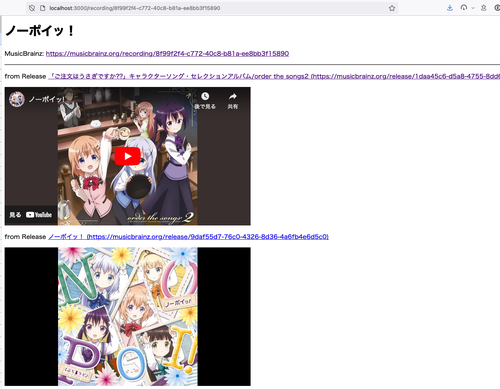Bookmark this page with the star icon
Viewport: 500px width, 389px height.
392,8
